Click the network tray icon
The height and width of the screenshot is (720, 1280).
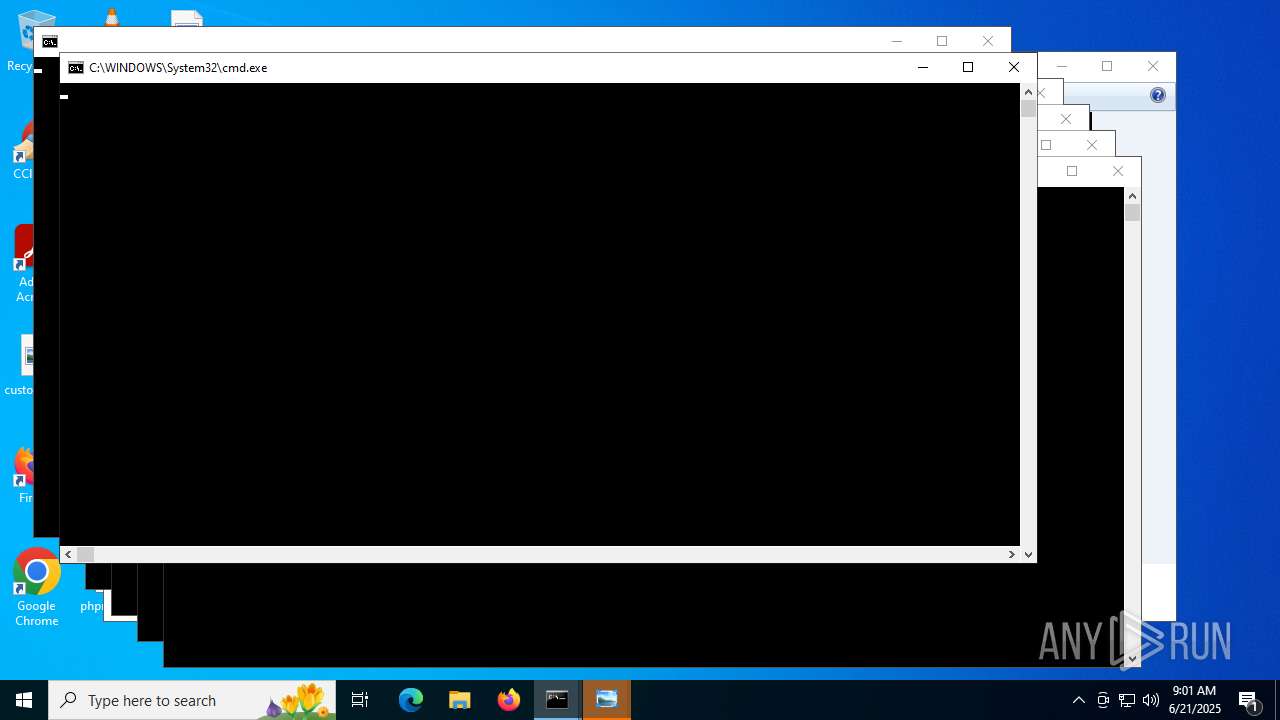(1127, 700)
